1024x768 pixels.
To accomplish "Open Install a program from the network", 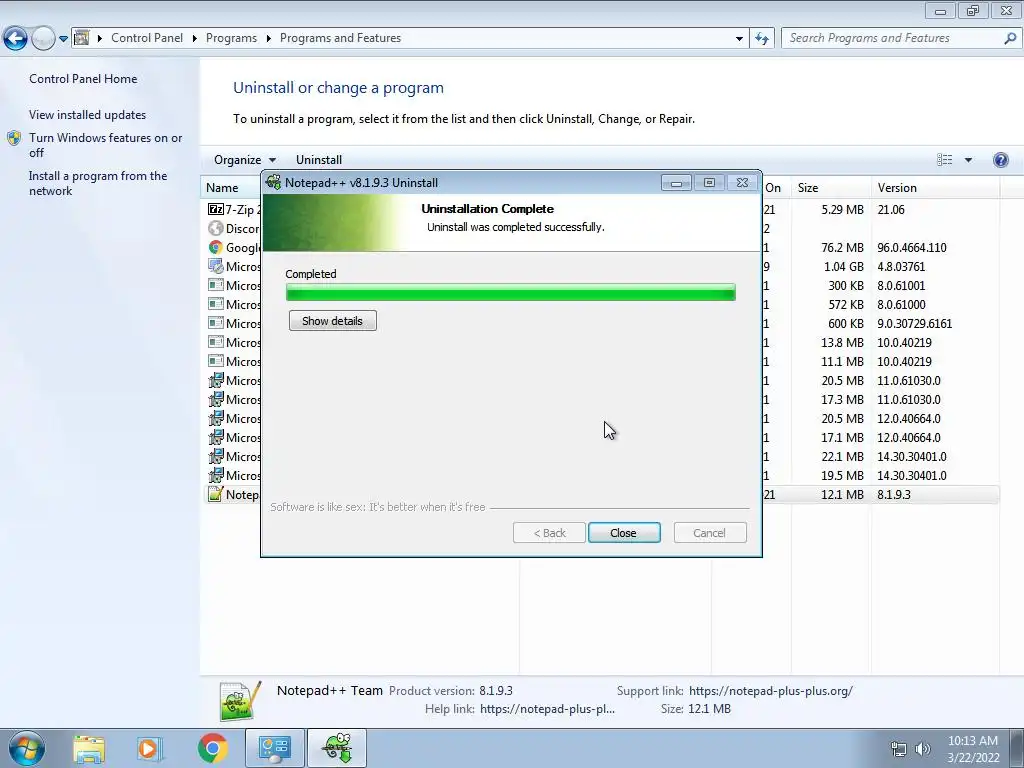I will point(98,184).
